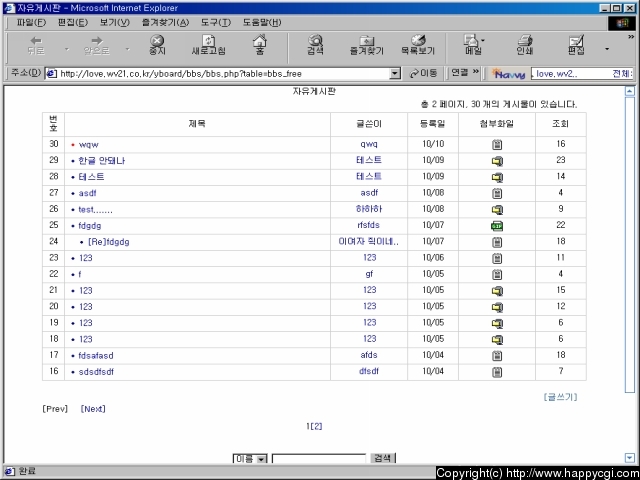Viewport: 640px width, 480px height.
Task: Open the Edit button dropdown arrow
Action: (x=607, y=49)
